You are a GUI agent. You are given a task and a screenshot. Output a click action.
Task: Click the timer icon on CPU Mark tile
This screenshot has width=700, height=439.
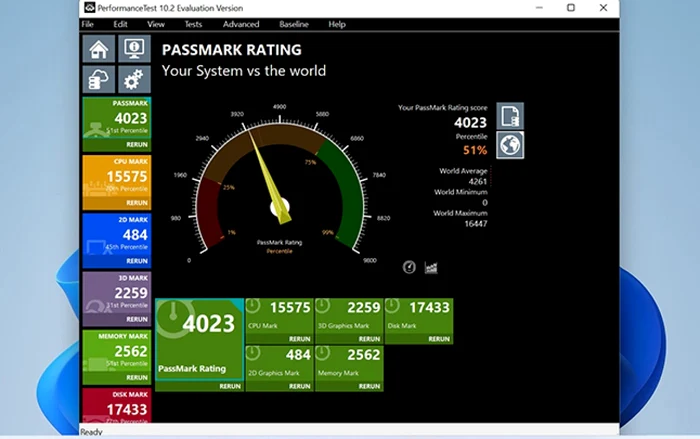pos(253,306)
